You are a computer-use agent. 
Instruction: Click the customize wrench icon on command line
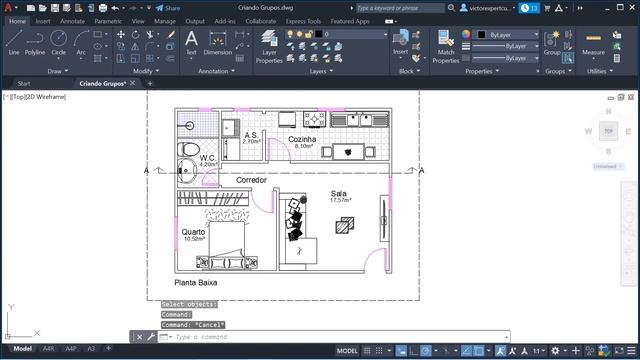(x=151, y=337)
